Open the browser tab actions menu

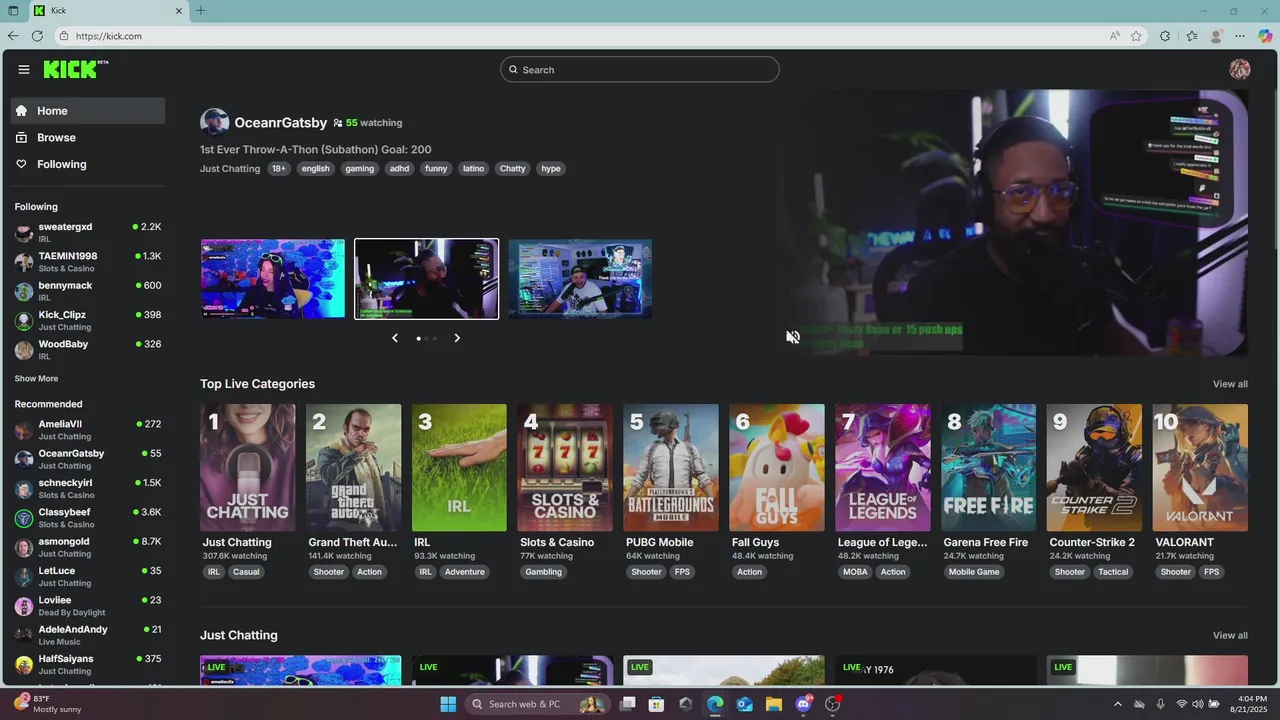[x=13, y=11]
